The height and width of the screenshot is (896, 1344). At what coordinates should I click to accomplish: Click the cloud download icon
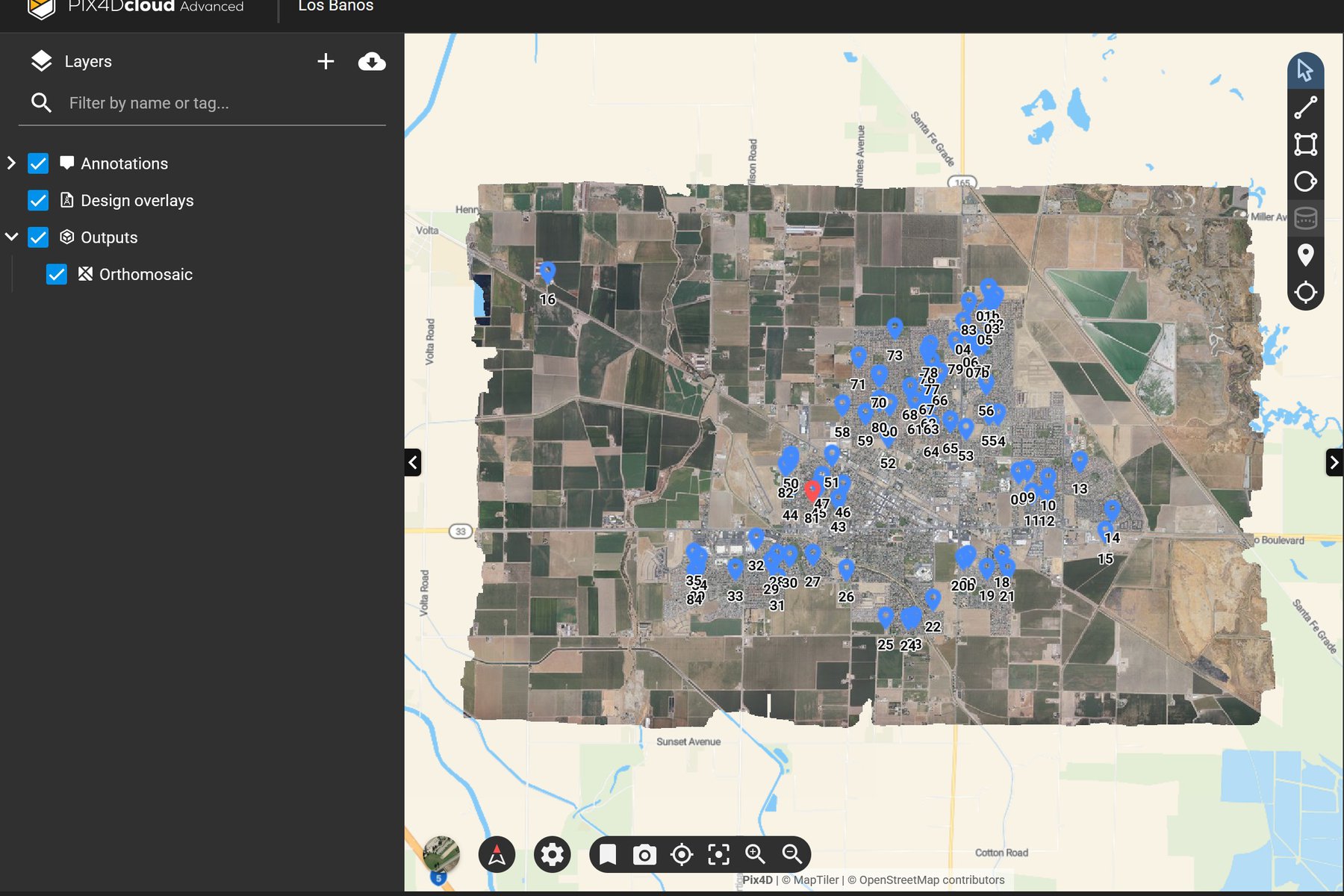tap(372, 61)
